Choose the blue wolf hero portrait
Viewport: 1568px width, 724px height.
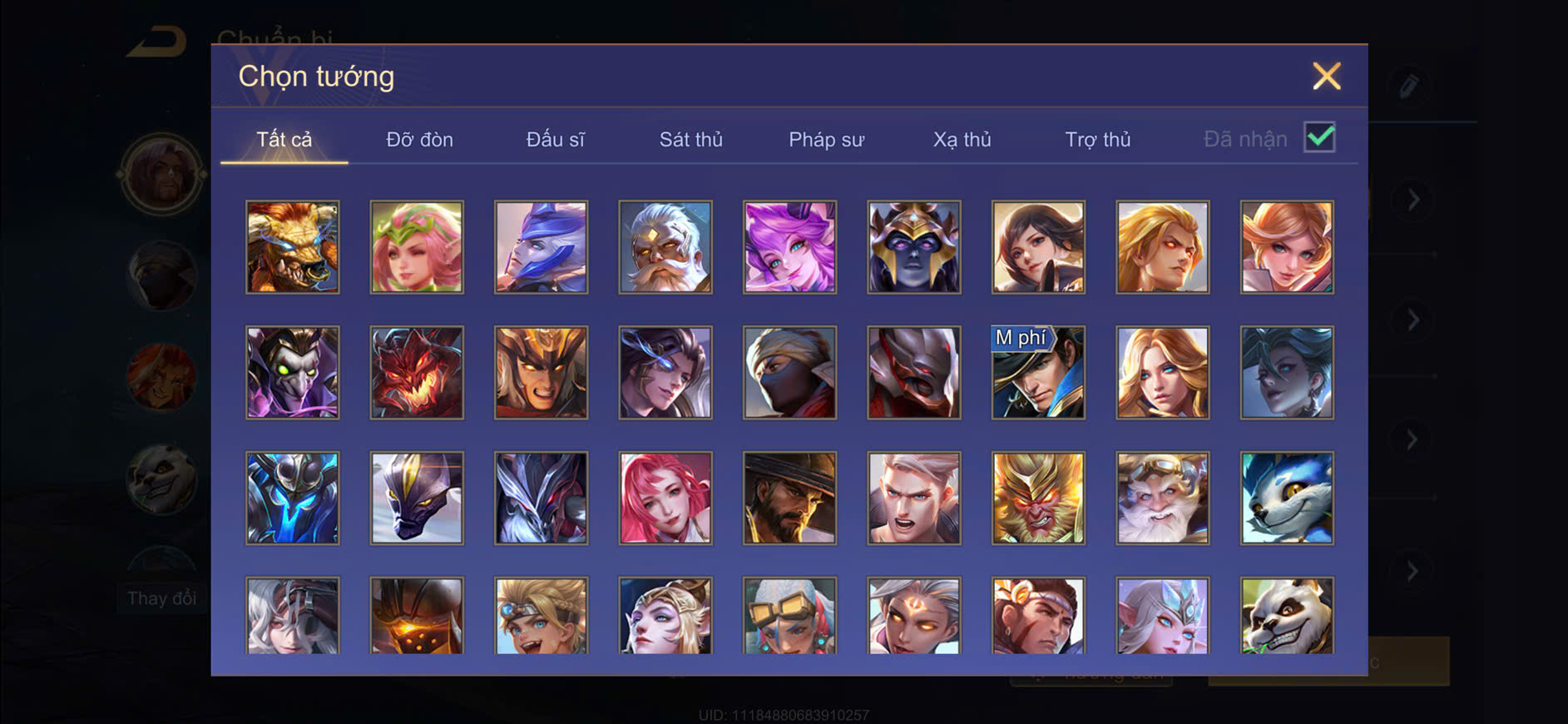1287,498
